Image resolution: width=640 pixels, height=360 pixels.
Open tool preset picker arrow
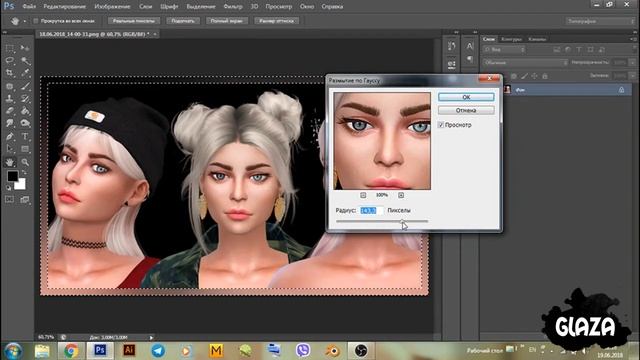click(x=24, y=21)
